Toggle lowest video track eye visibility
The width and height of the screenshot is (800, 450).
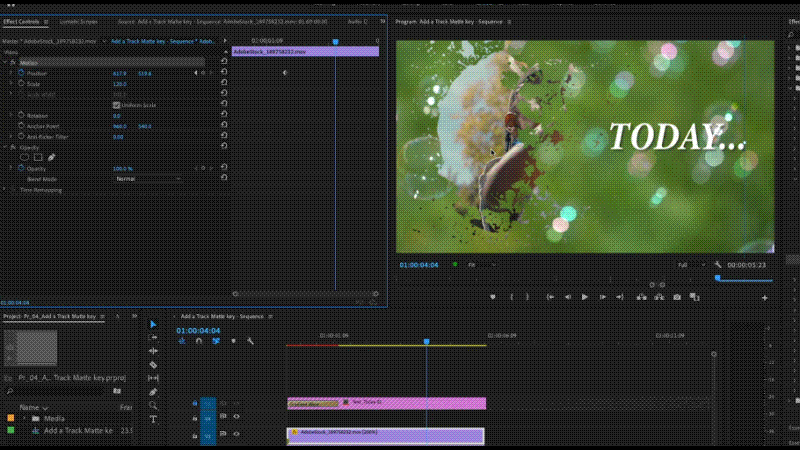[x=236, y=434]
